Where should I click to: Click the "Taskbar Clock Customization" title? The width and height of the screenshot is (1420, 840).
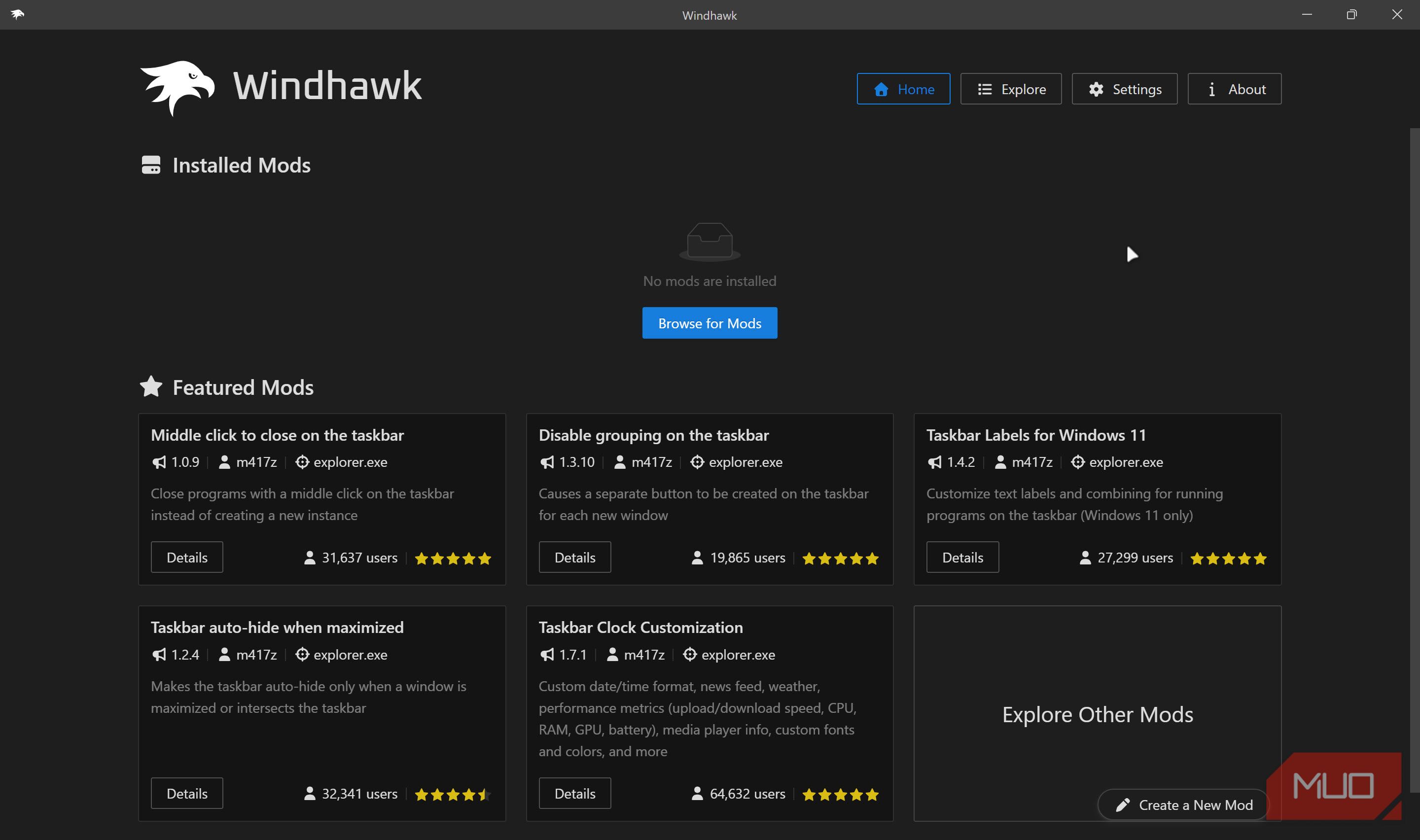(x=640, y=627)
